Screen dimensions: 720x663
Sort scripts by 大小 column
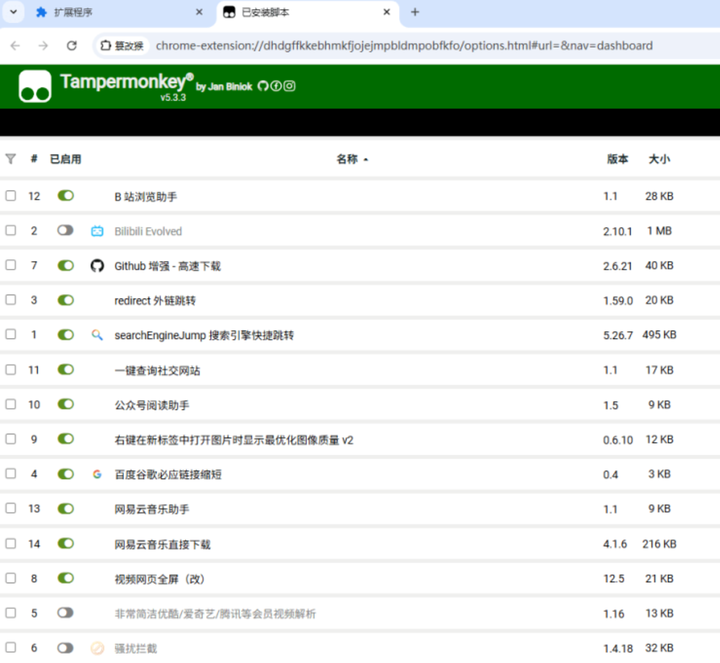coord(659,159)
